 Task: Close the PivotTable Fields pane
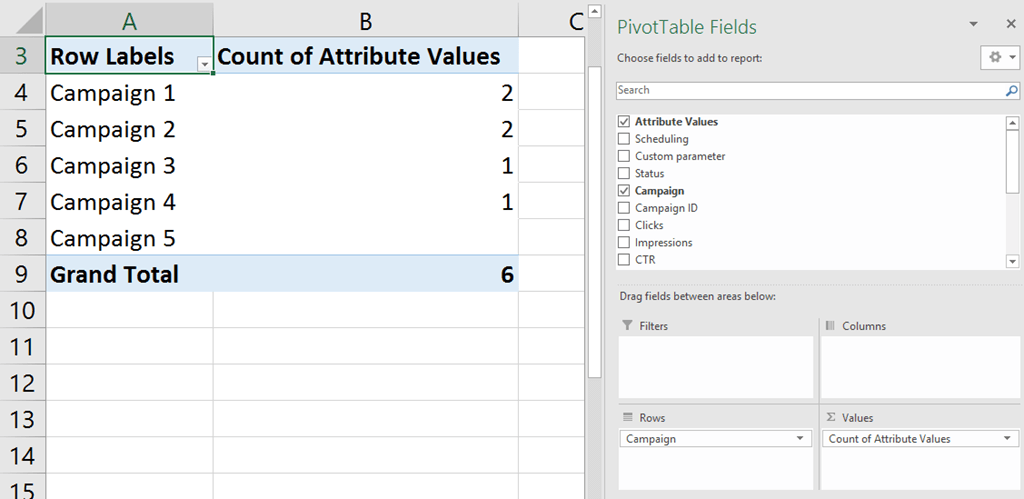(1010, 24)
